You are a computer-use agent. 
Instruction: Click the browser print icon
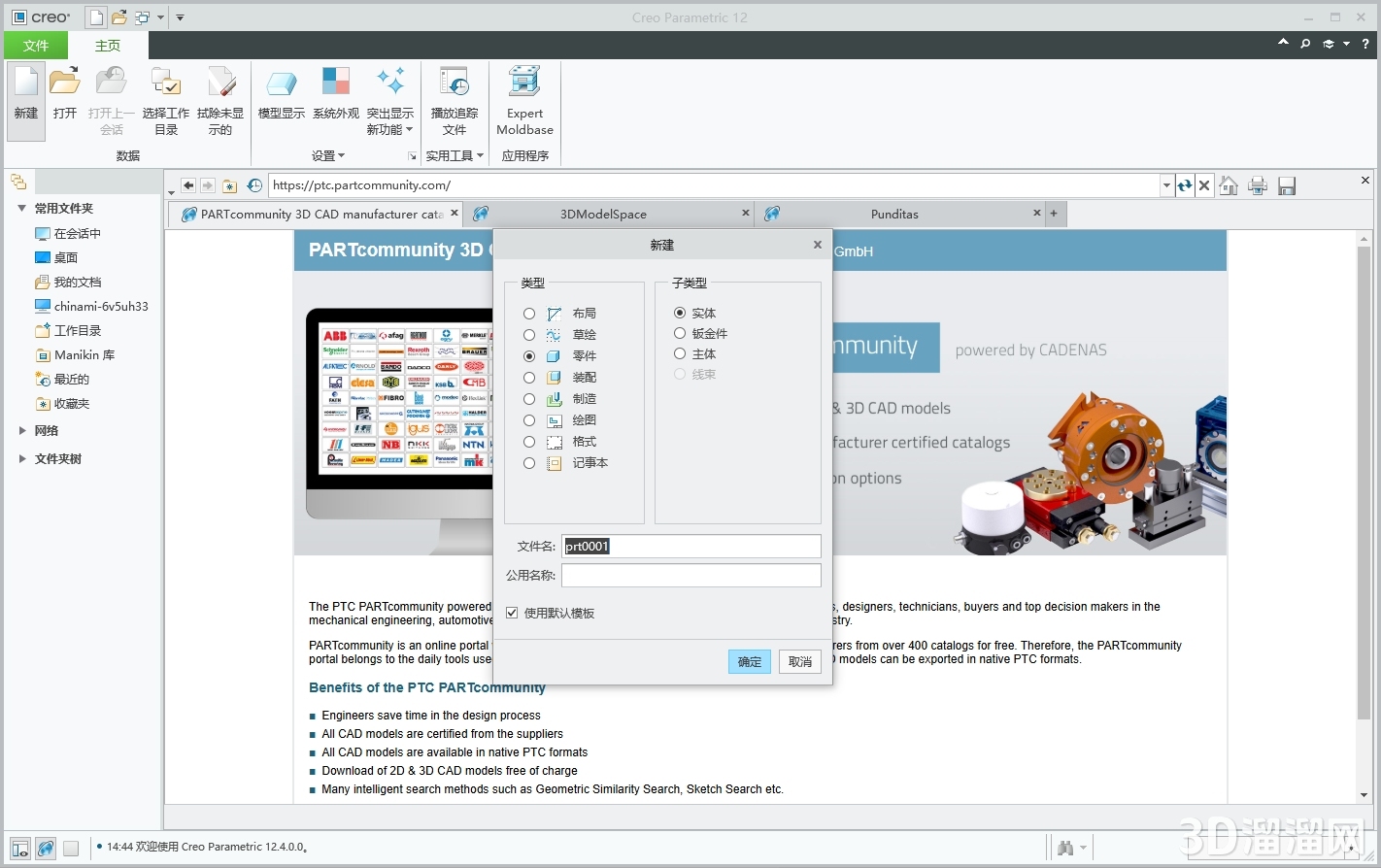[x=1258, y=185]
